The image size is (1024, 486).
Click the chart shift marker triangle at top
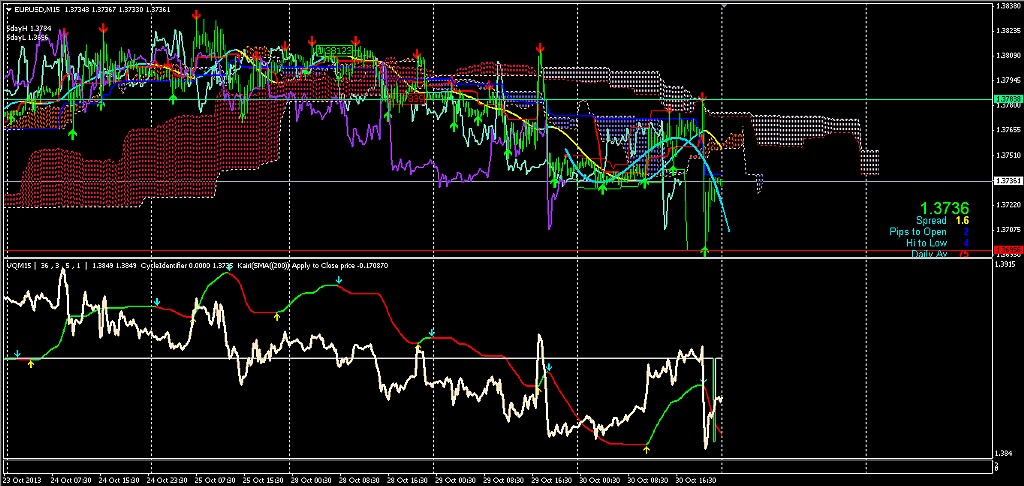722,5
